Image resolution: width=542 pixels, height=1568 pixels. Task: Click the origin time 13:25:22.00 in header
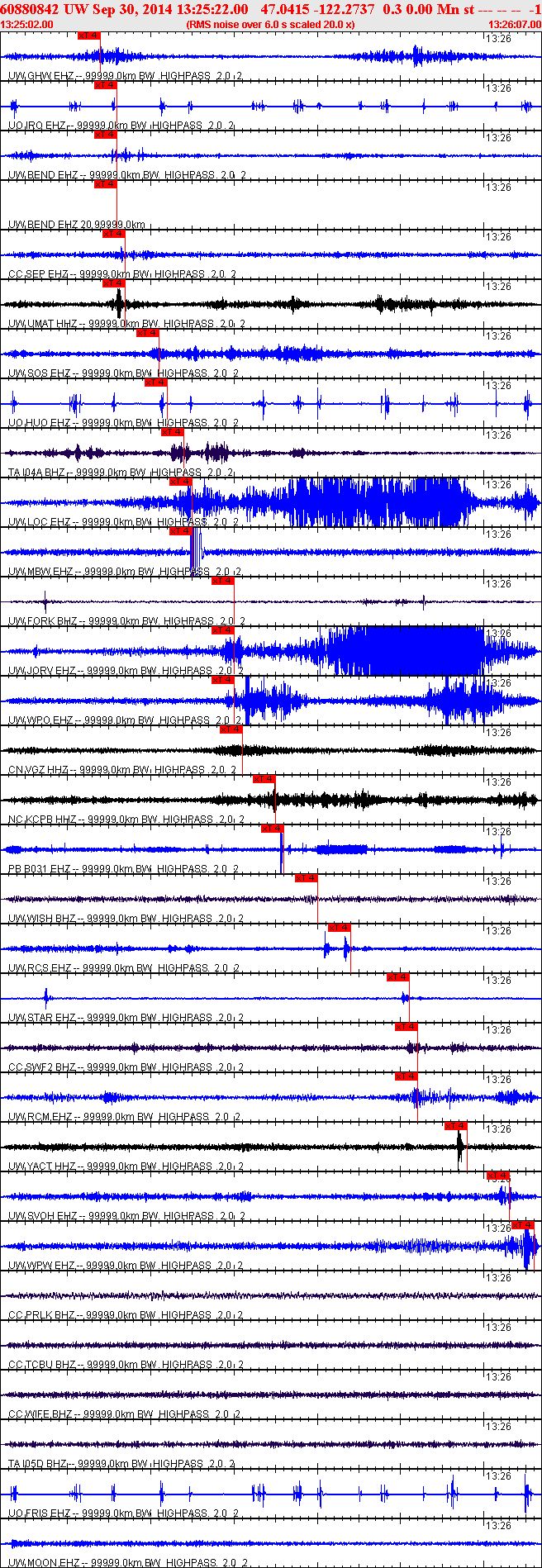point(212,8)
